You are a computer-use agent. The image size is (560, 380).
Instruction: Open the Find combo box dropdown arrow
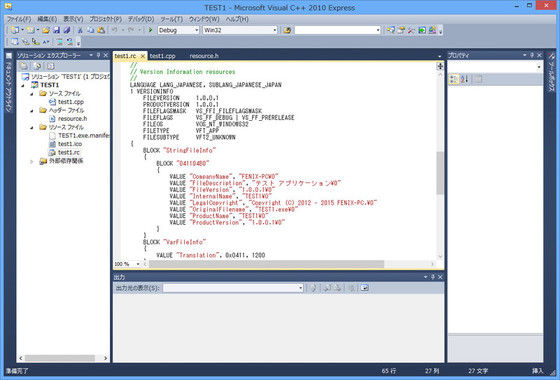tap(378, 30)
